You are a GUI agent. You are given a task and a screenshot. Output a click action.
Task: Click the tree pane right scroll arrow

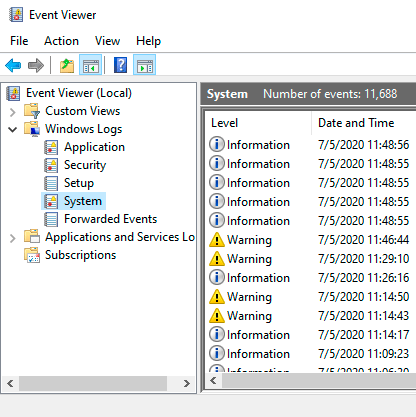coord(187,383)
